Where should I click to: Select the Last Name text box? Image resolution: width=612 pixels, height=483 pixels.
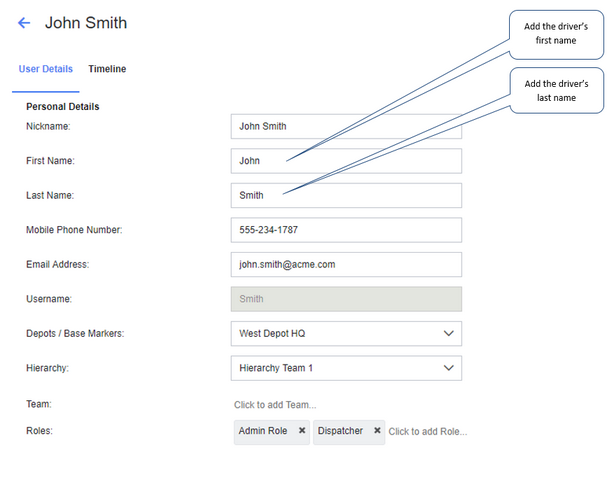click(x=346, y=196)
